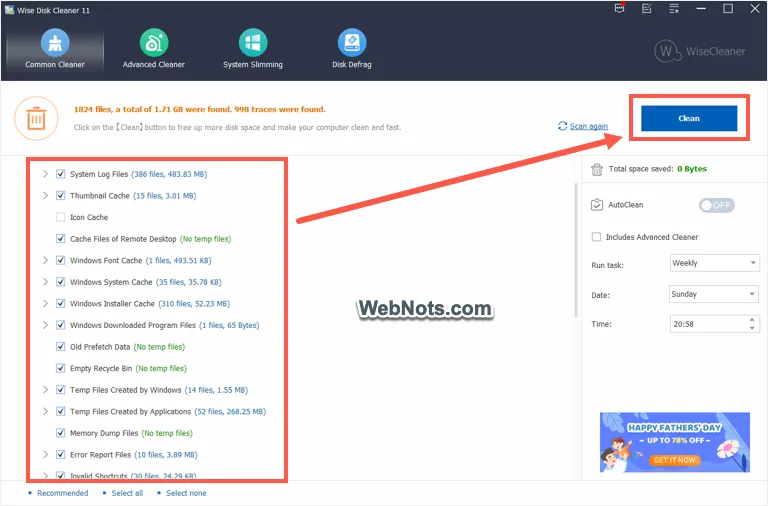
Task: Uncheck Cache Files of Remote Desktop
Action: tap(60, 239)
